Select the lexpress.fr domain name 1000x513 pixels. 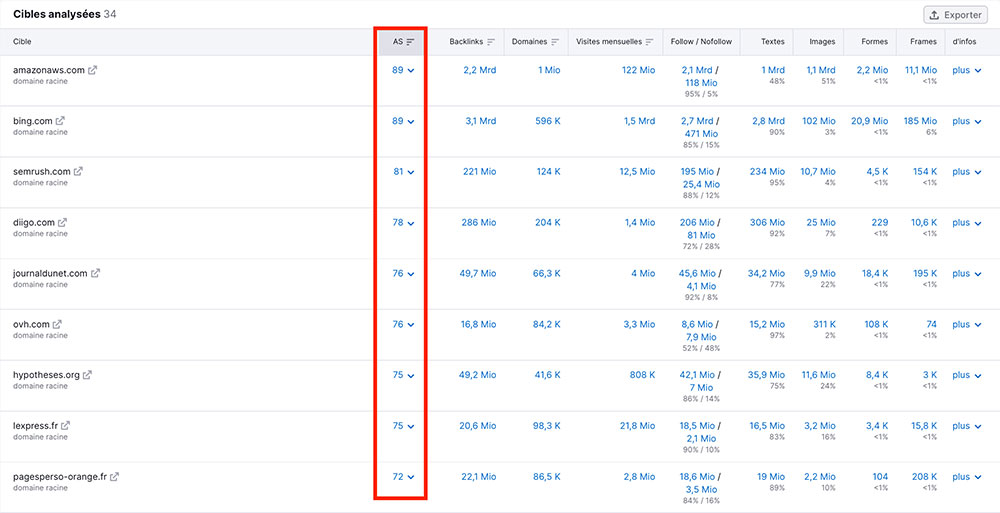point(36,426)
